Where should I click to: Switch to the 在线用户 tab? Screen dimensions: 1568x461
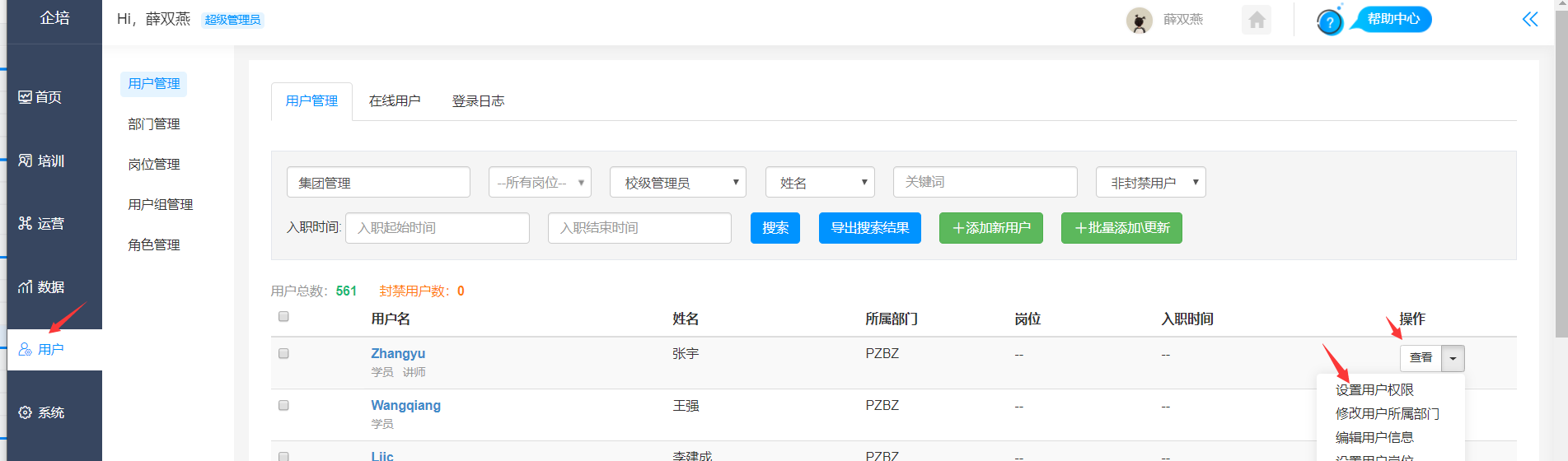(395, 101)
